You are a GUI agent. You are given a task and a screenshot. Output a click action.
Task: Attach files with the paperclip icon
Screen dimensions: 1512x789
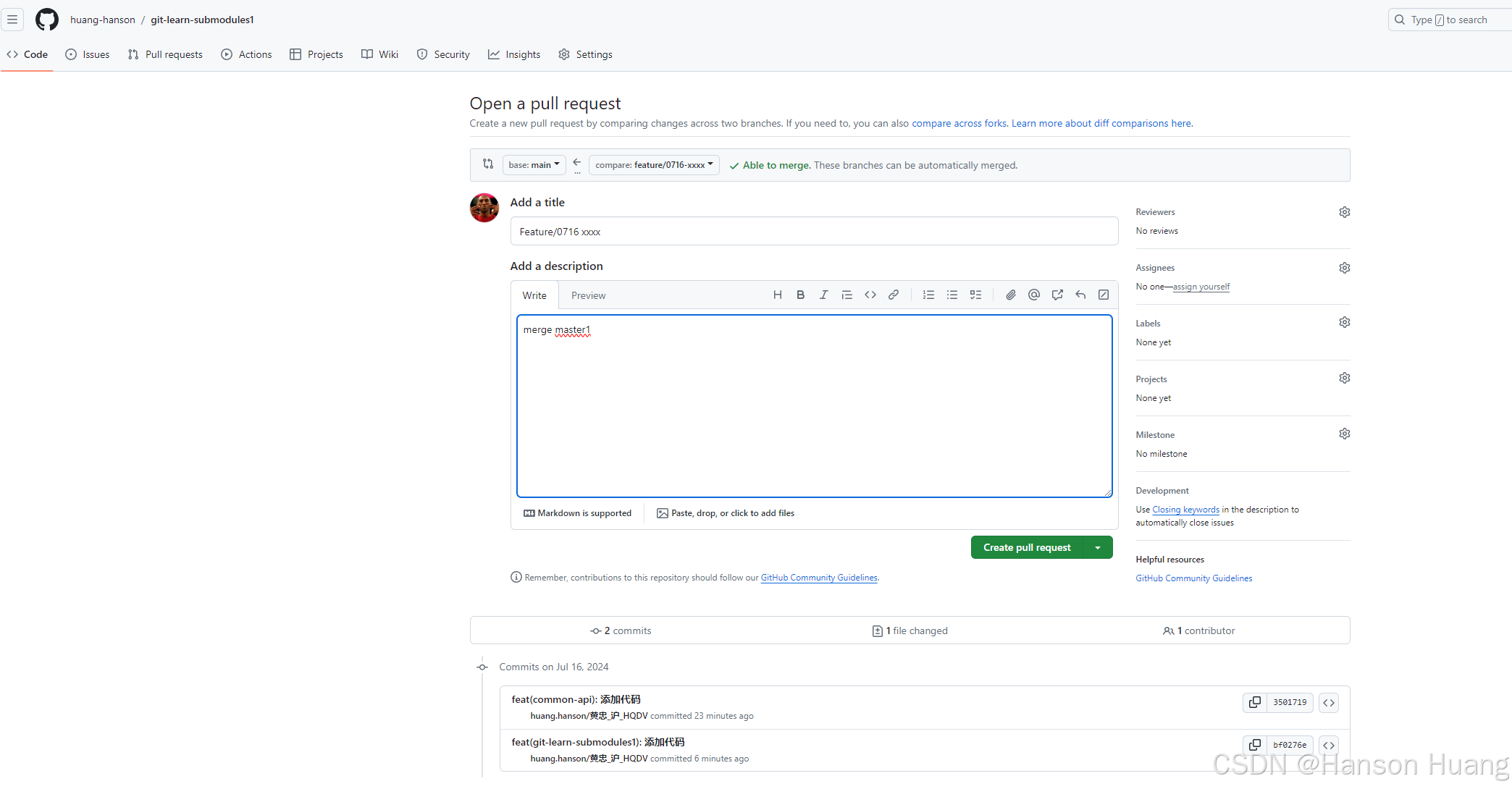1011,295
